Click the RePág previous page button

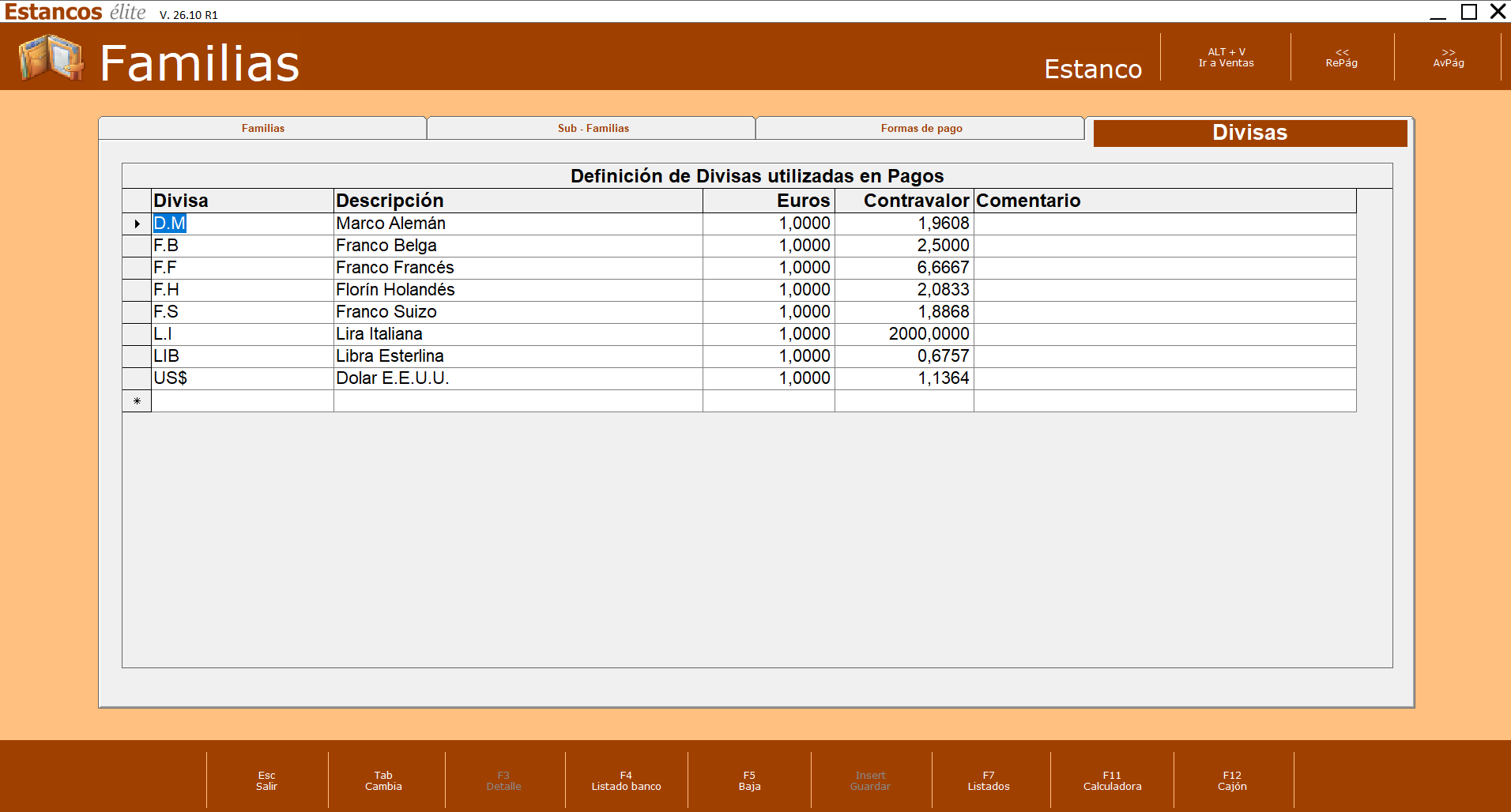tap(1342, 58)
